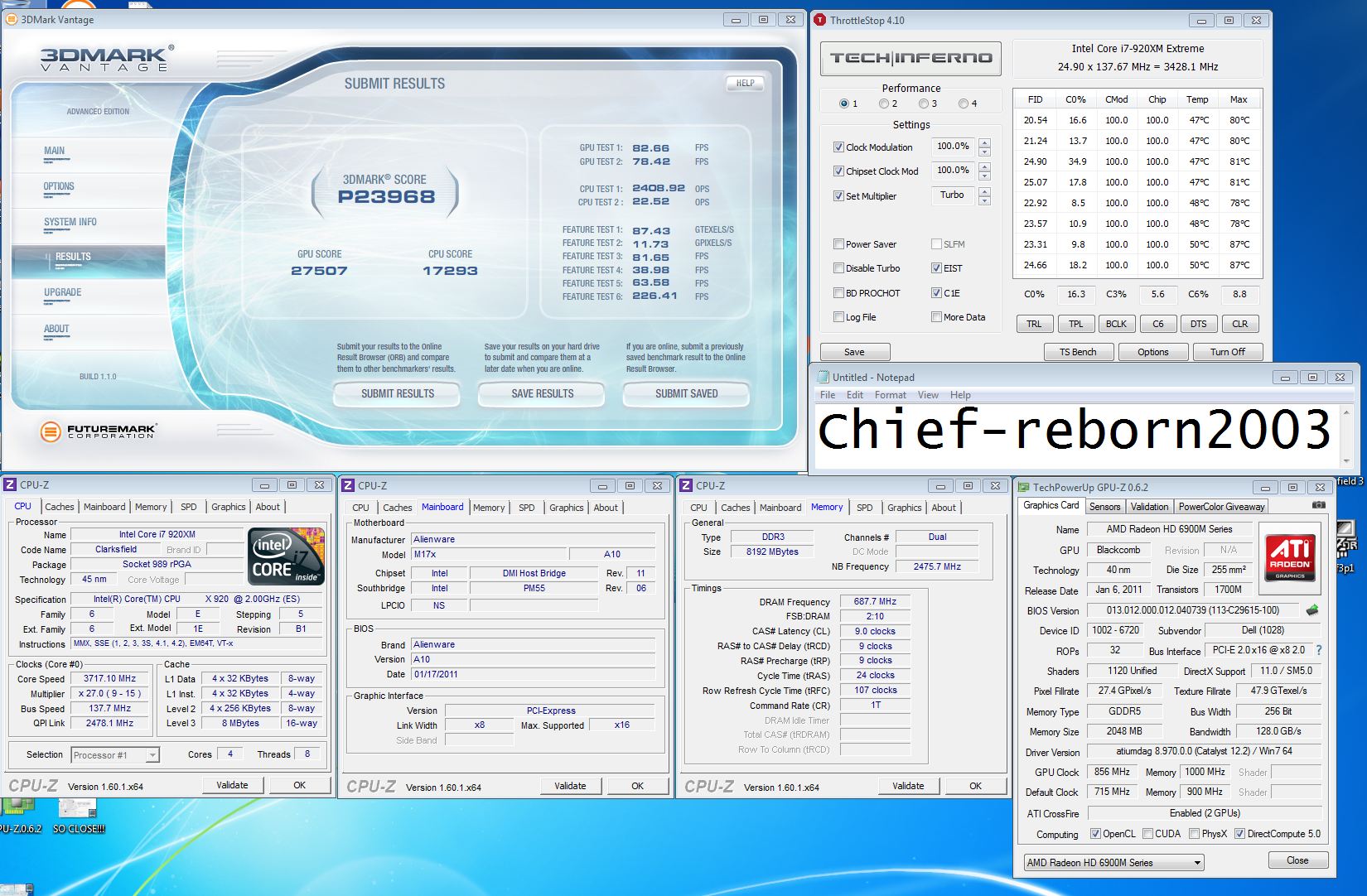Open OPTIONS in 3DMark sidebar
Viewport: 1367px width, 896px height.
[x=59, y=186]
